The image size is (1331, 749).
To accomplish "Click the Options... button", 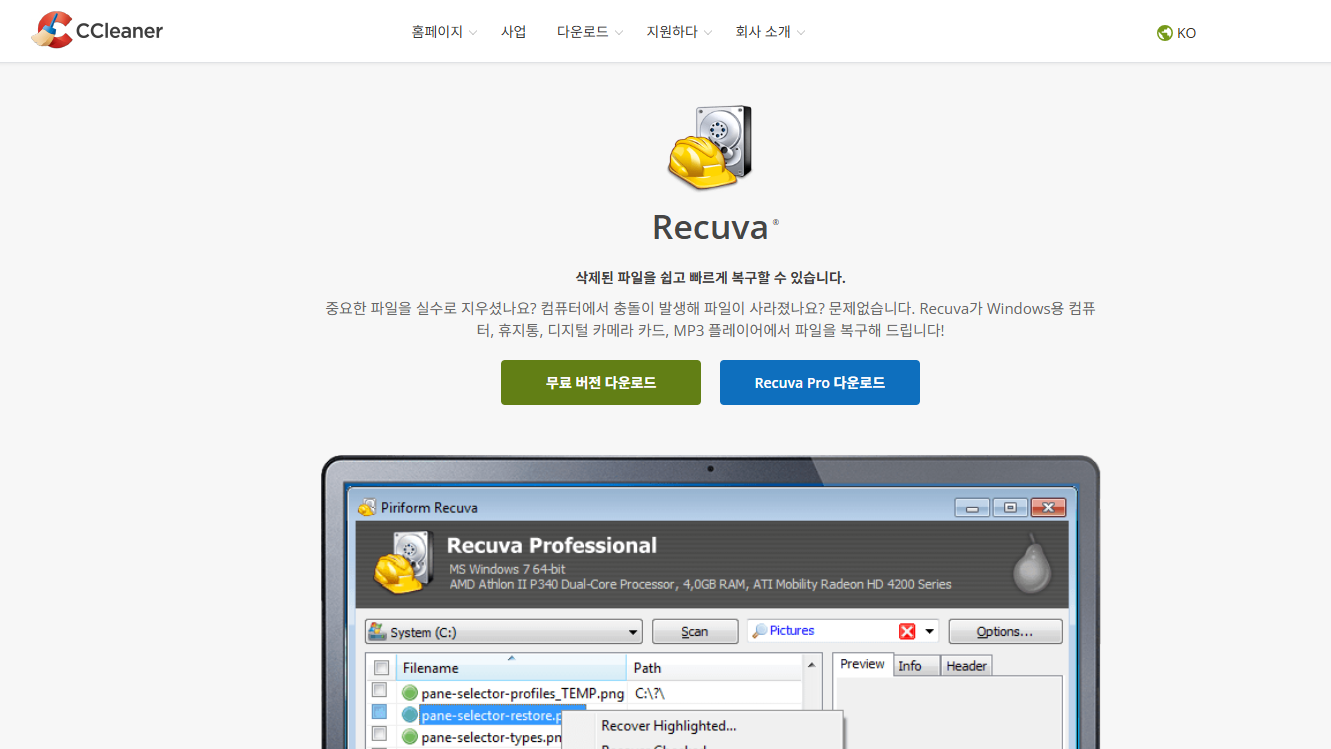I will pyautogui.click(x=1005, y=632).
